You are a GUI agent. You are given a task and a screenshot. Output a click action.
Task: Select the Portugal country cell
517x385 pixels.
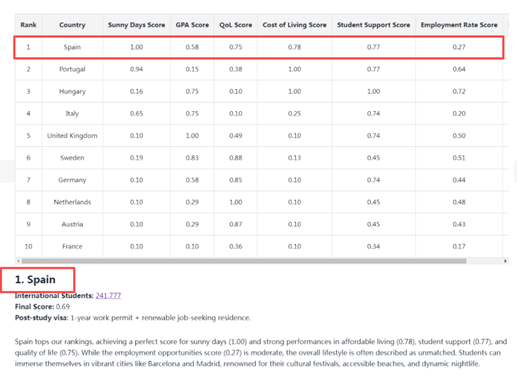72,69
